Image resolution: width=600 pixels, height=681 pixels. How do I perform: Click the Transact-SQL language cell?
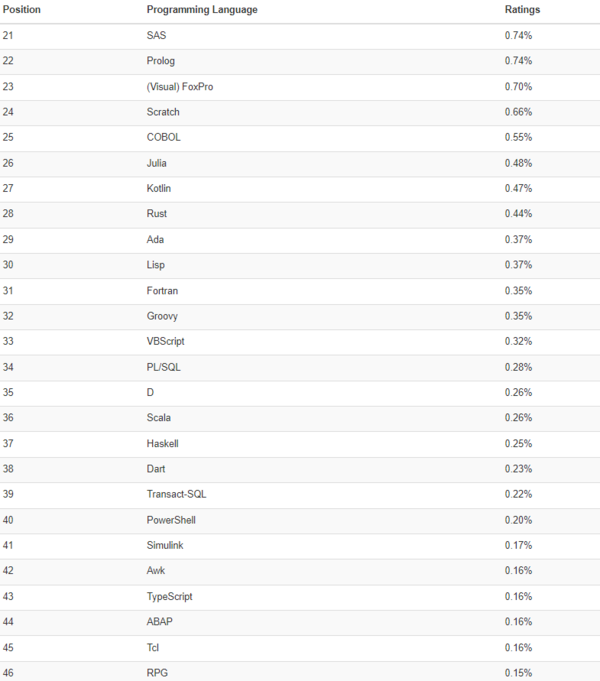click(x=176, y=494)
